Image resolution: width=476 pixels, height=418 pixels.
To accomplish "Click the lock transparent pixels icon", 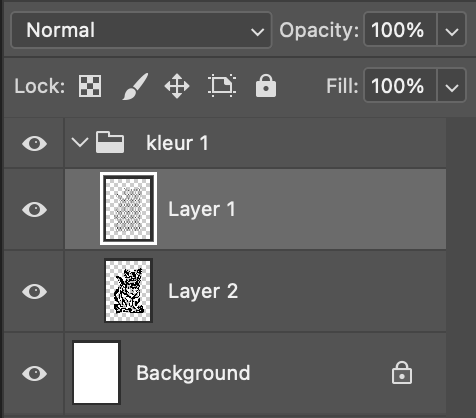I will click(90, 86).
